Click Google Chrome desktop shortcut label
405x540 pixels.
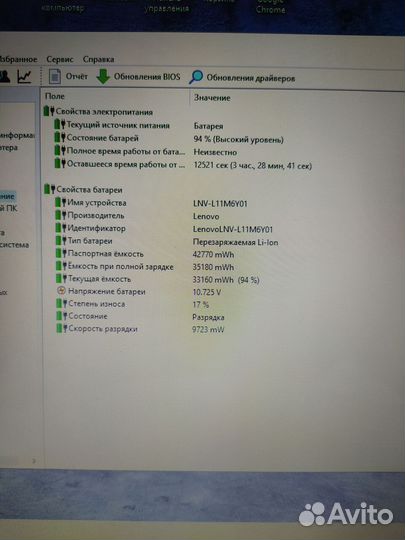point(270,7)
